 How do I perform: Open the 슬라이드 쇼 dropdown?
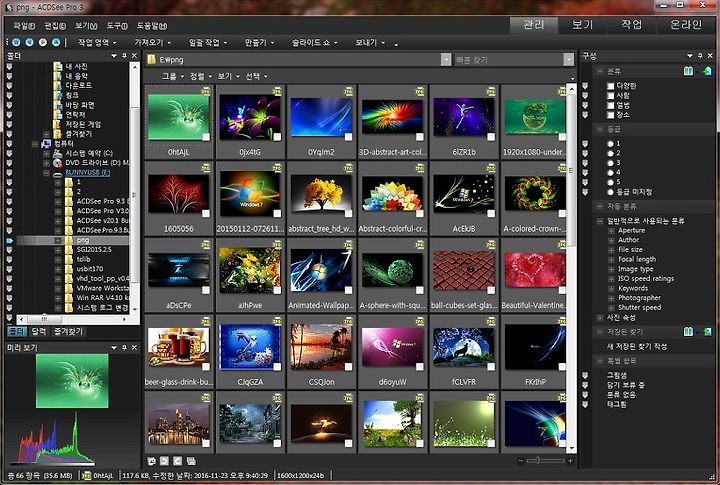[314, 42]
